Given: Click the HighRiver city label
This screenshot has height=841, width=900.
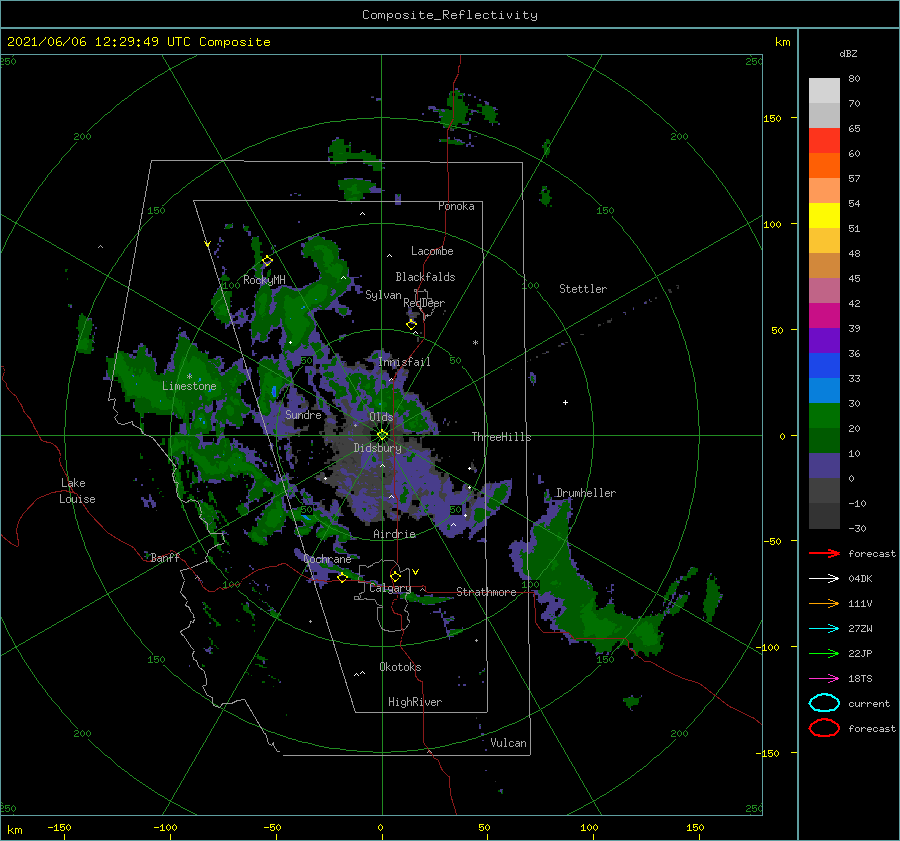Looking at the screenshot, I should pos(415,702).
